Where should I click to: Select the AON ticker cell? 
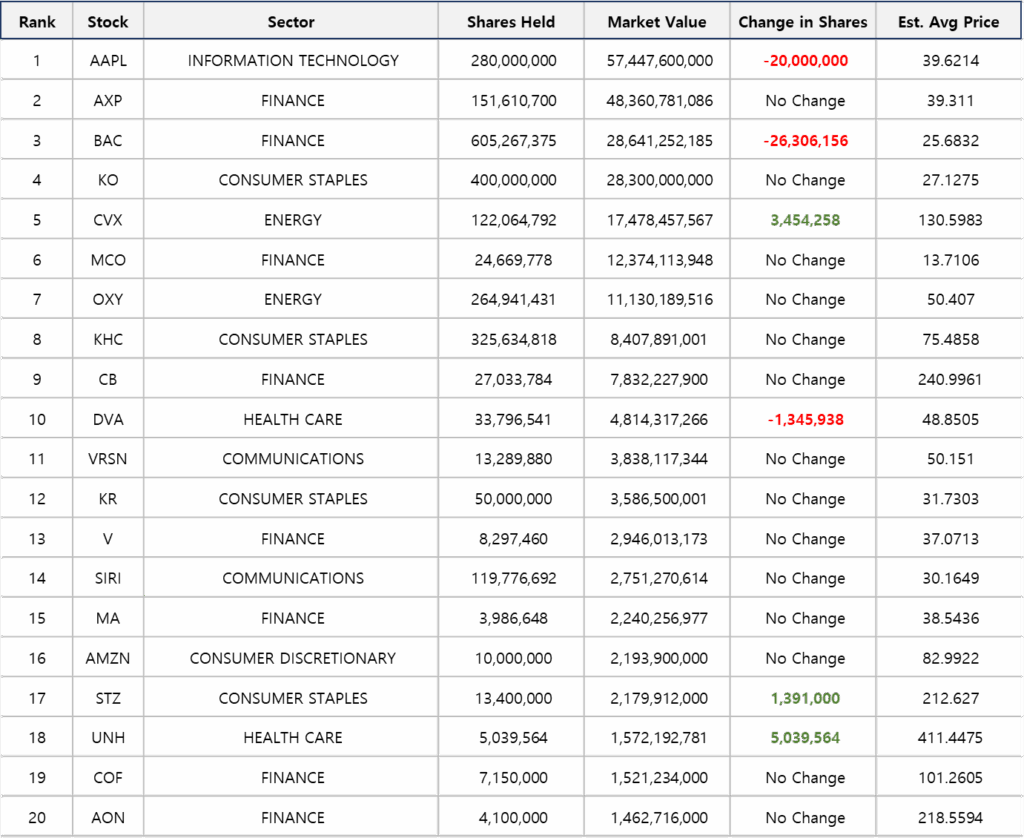[x=108, y=817]
